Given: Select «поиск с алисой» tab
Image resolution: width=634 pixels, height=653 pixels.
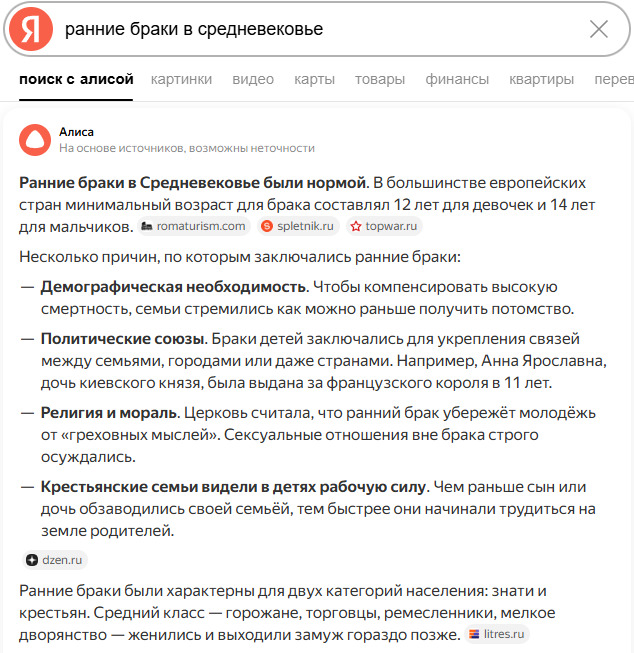Looking at the screenshot, I should pos(76,80).
